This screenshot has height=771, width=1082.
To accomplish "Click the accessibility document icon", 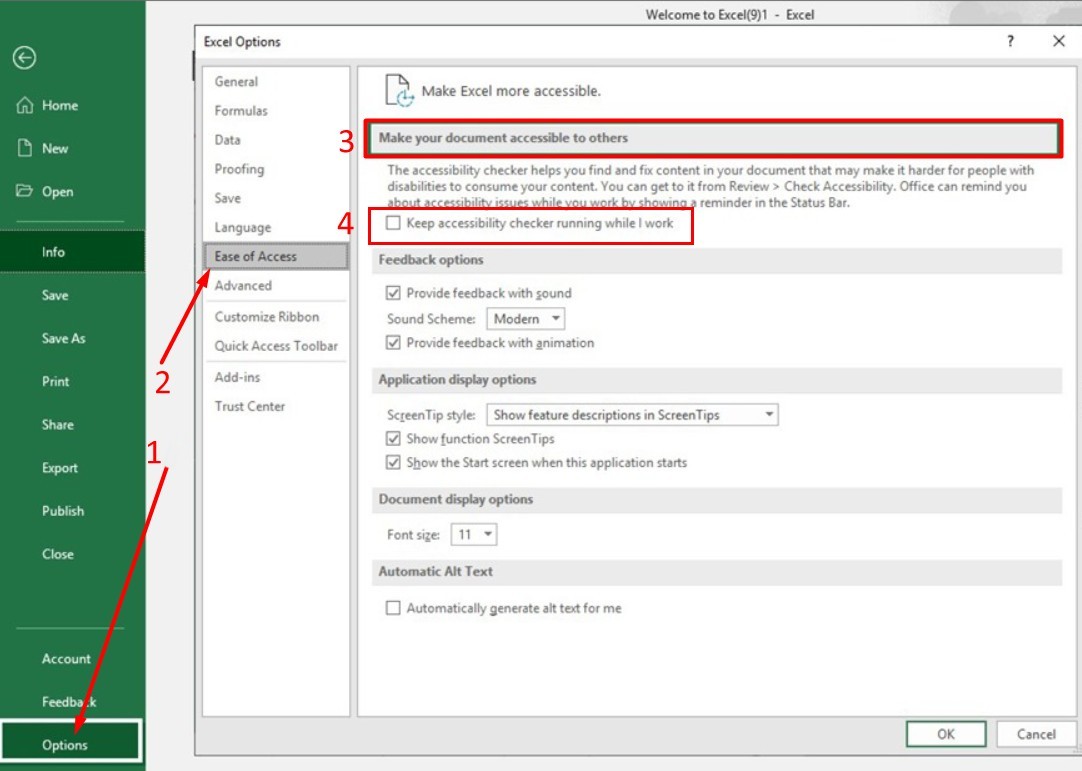I will point(400,91).
